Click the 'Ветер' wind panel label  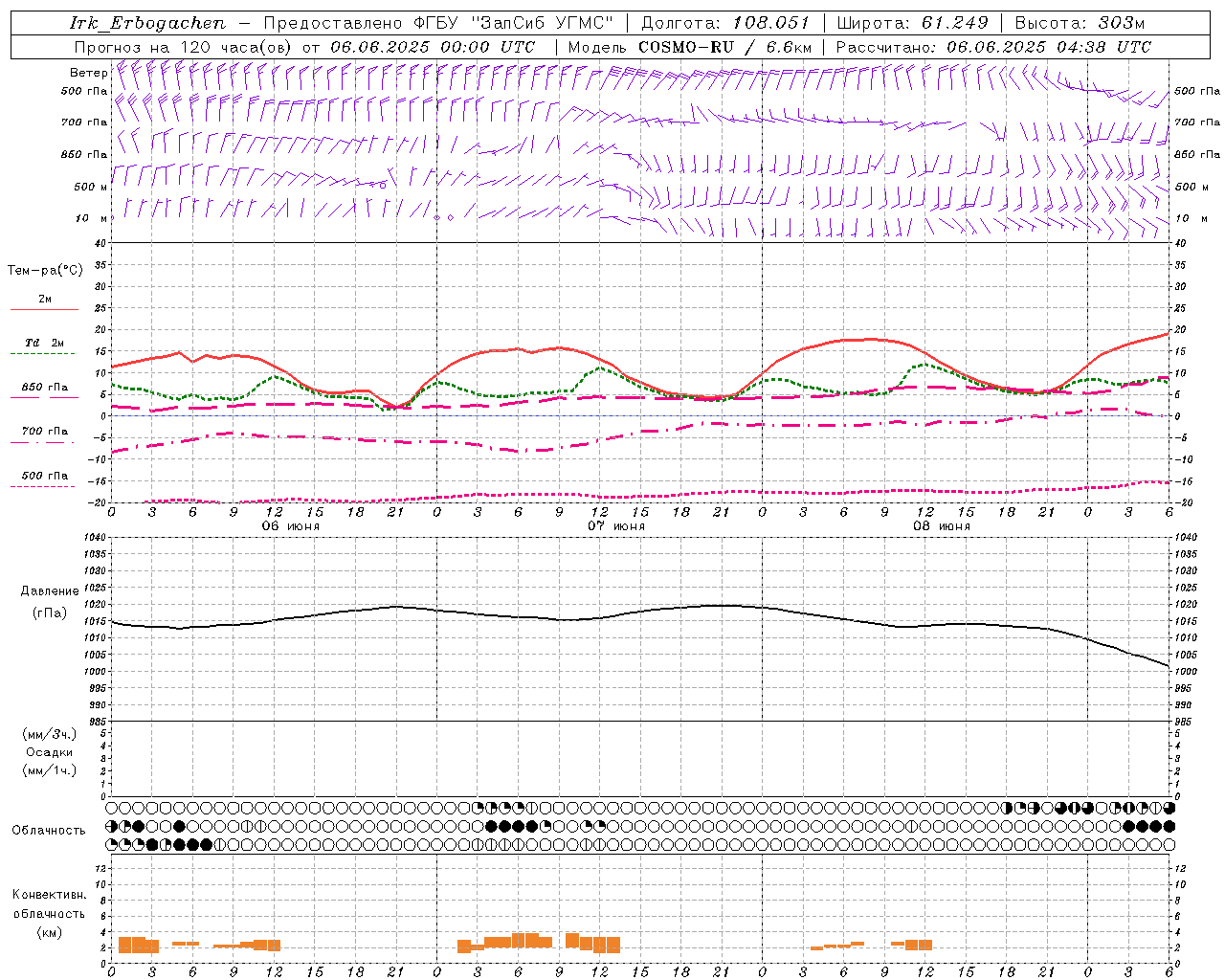pos(88,73)
